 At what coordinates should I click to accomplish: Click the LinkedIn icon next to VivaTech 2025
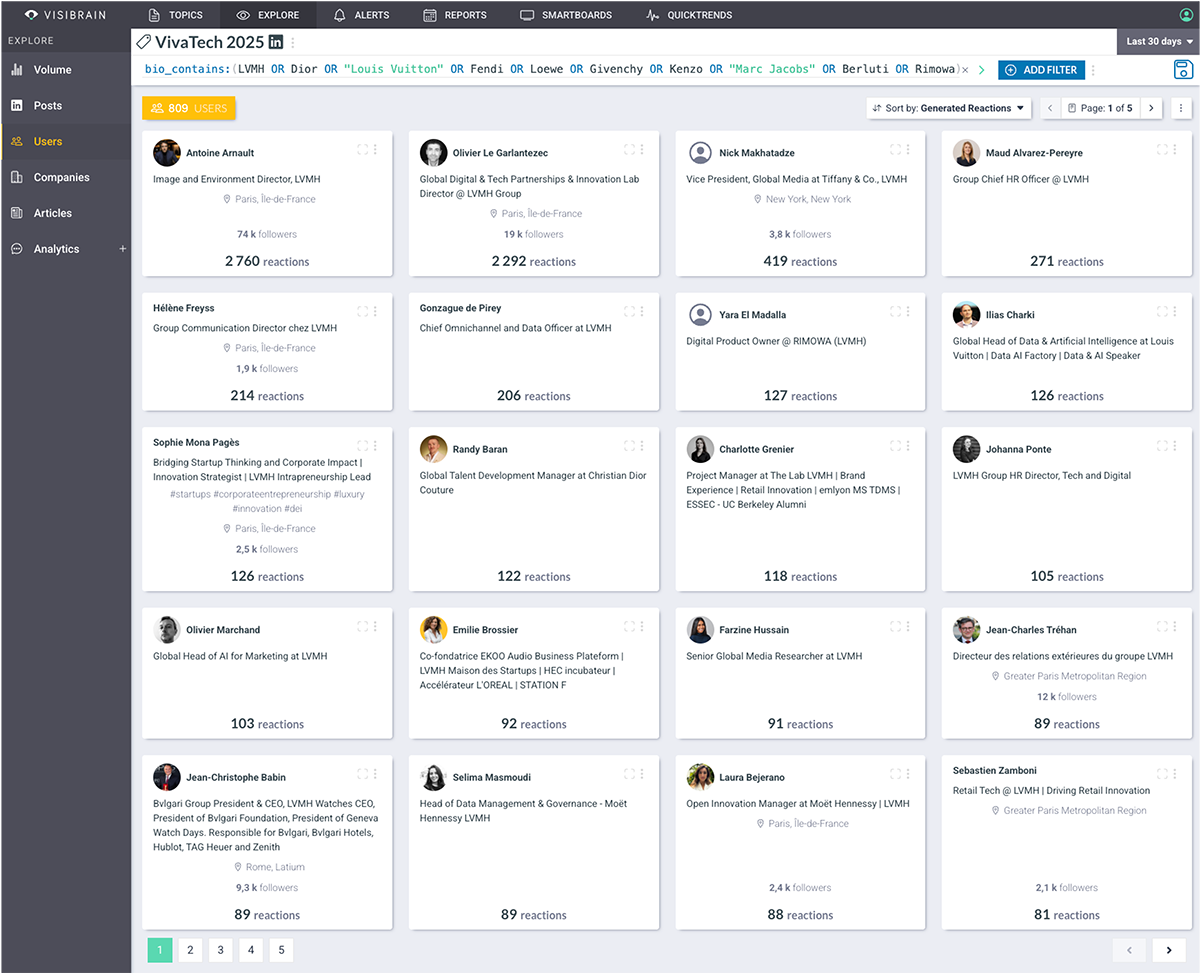(x=276, y=42)
